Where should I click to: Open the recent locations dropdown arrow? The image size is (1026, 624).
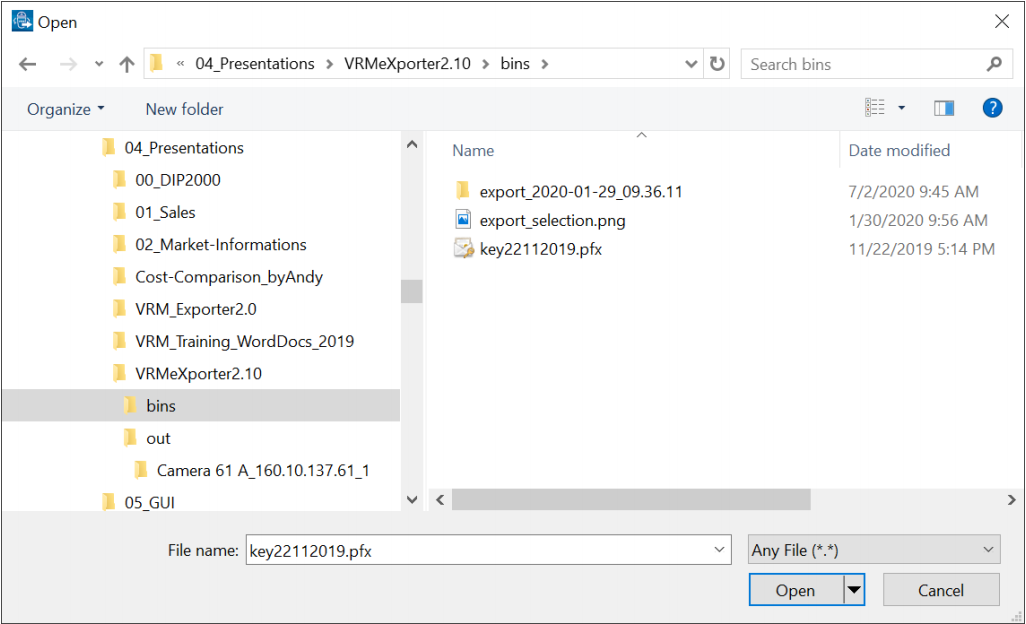[x=98, y=64]
